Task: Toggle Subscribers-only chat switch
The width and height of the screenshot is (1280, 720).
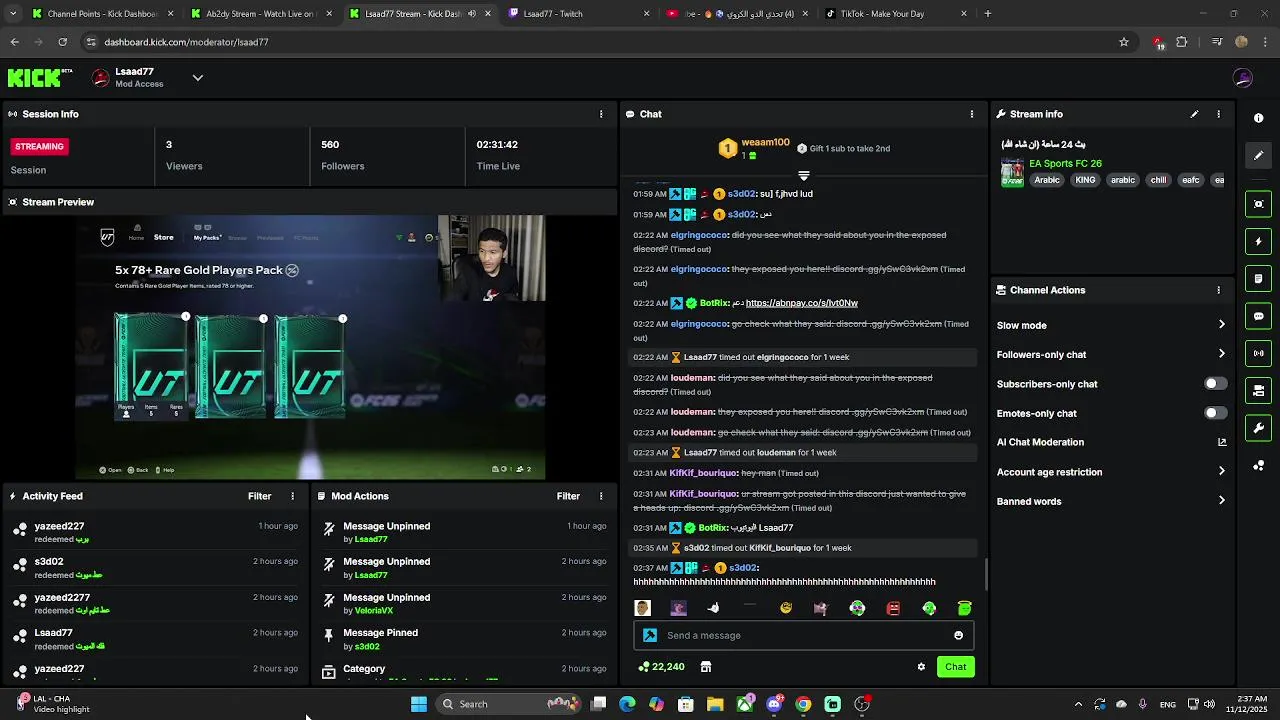Action: click(1215, 384)
